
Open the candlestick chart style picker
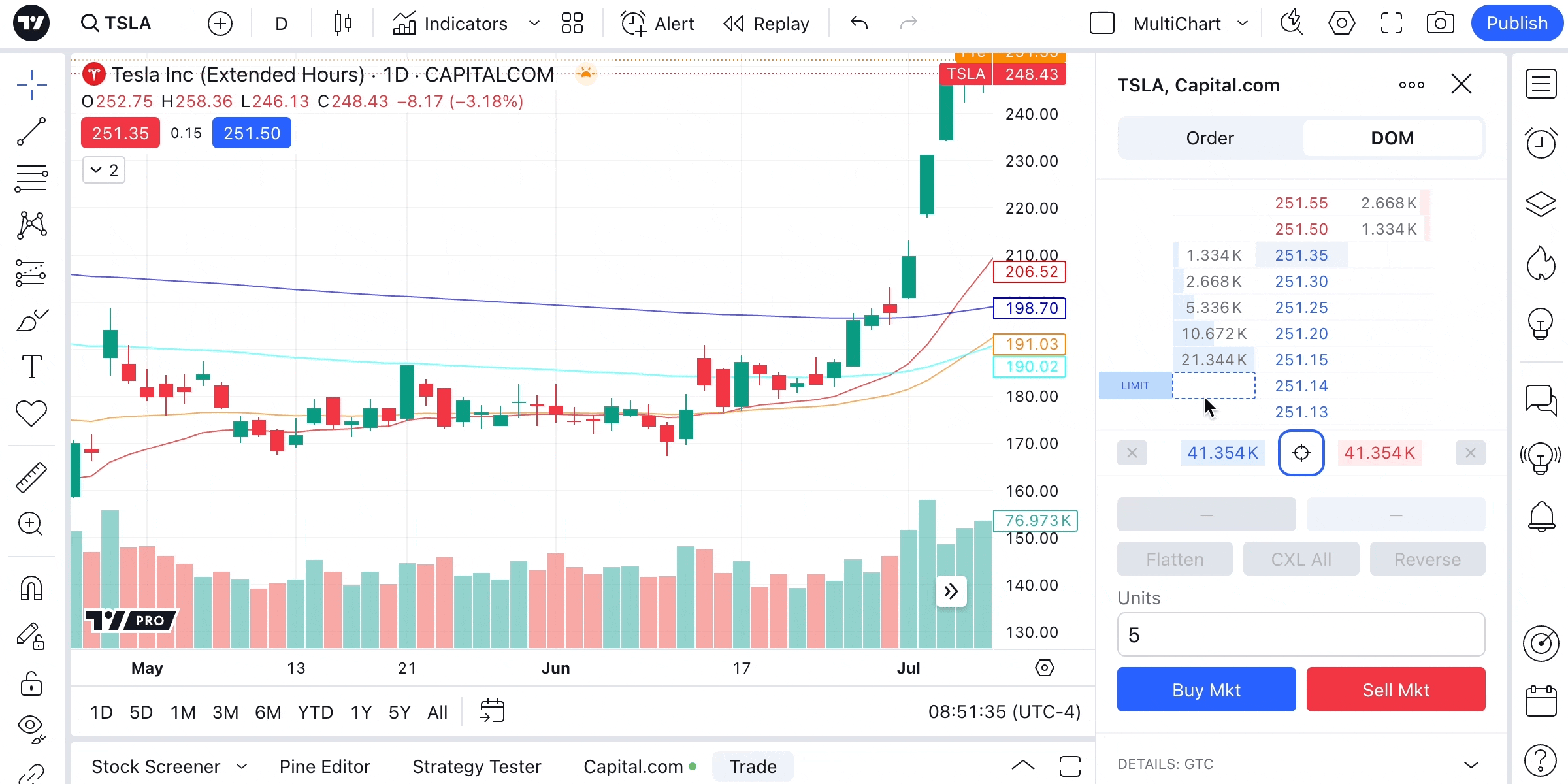tap(342, 24)
